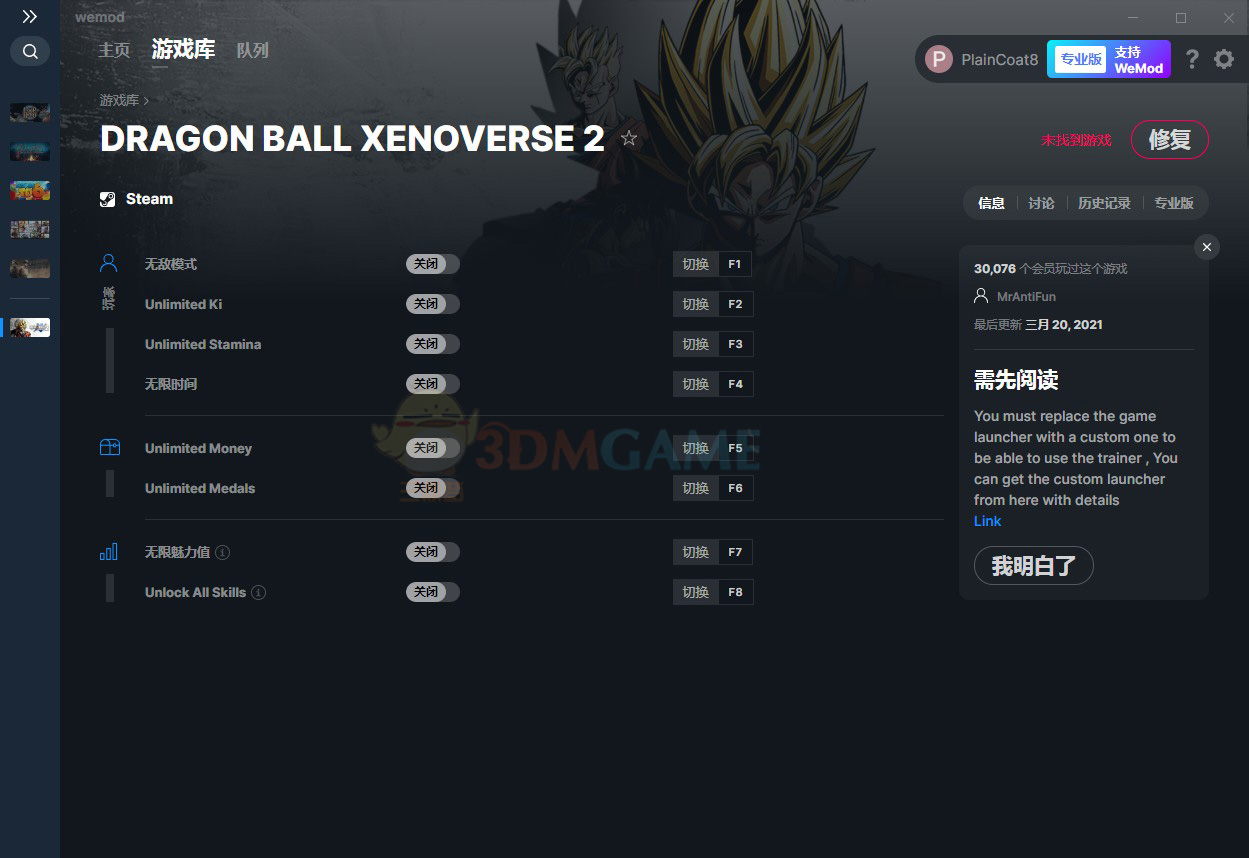
Task: Switch to 队列 queue tab
Action: [x=252, y=50]
